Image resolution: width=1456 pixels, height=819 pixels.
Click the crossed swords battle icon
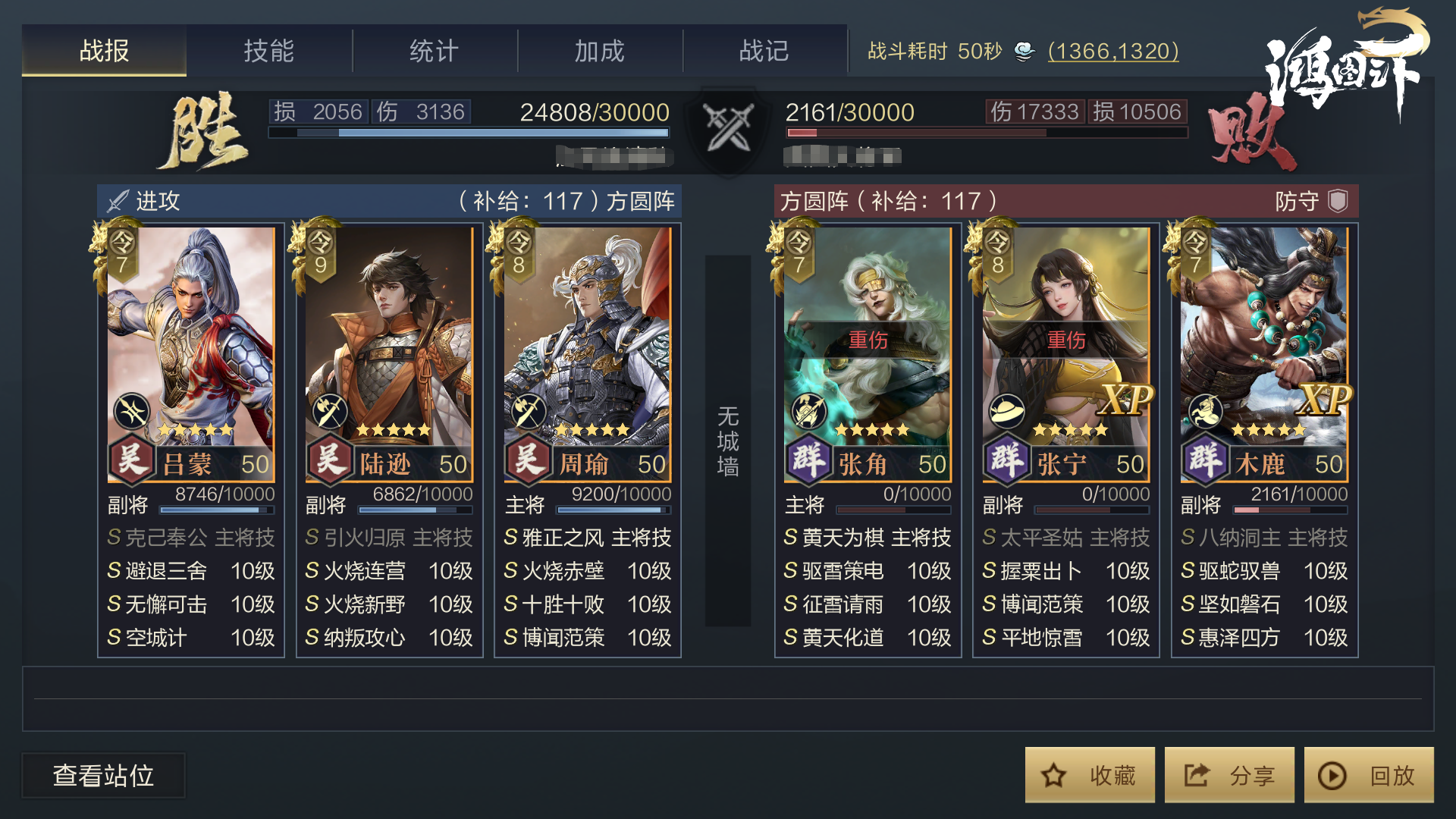point(728,127)
